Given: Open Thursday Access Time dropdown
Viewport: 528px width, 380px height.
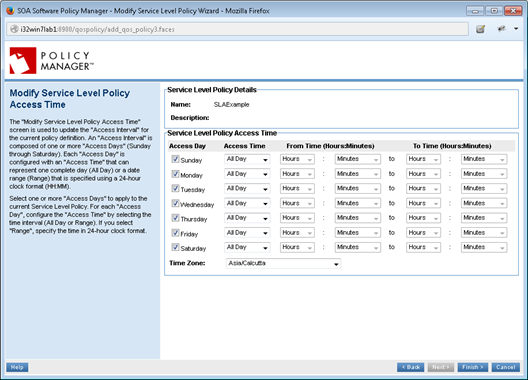Looking at the screenshot, I should [x=247, y=218].
